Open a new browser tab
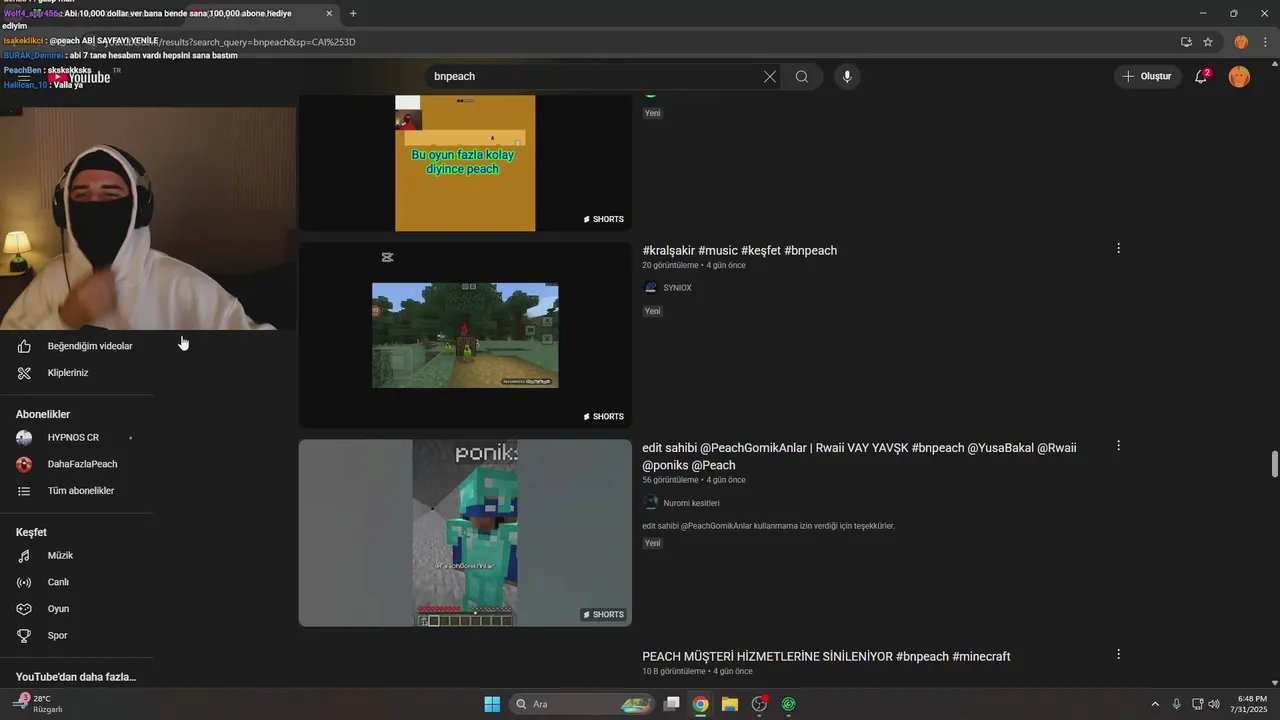The height and width of the screenshot is (720, 1280). coord(353,13)
